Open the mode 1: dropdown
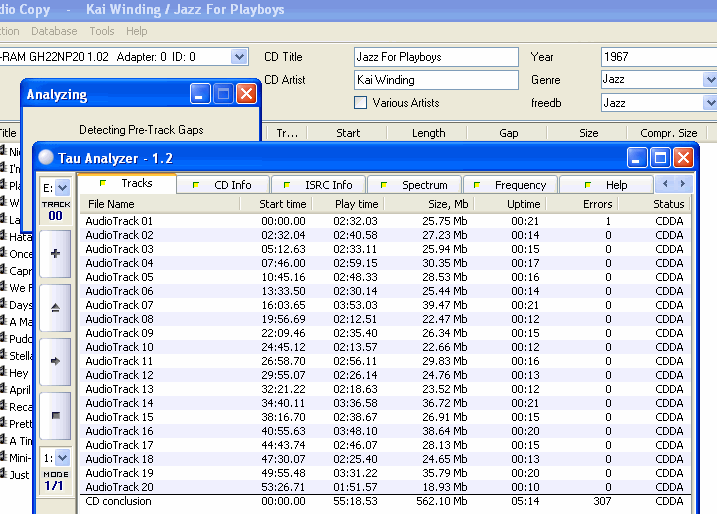Viewport: 717px width, 514px height. [63, 457]
